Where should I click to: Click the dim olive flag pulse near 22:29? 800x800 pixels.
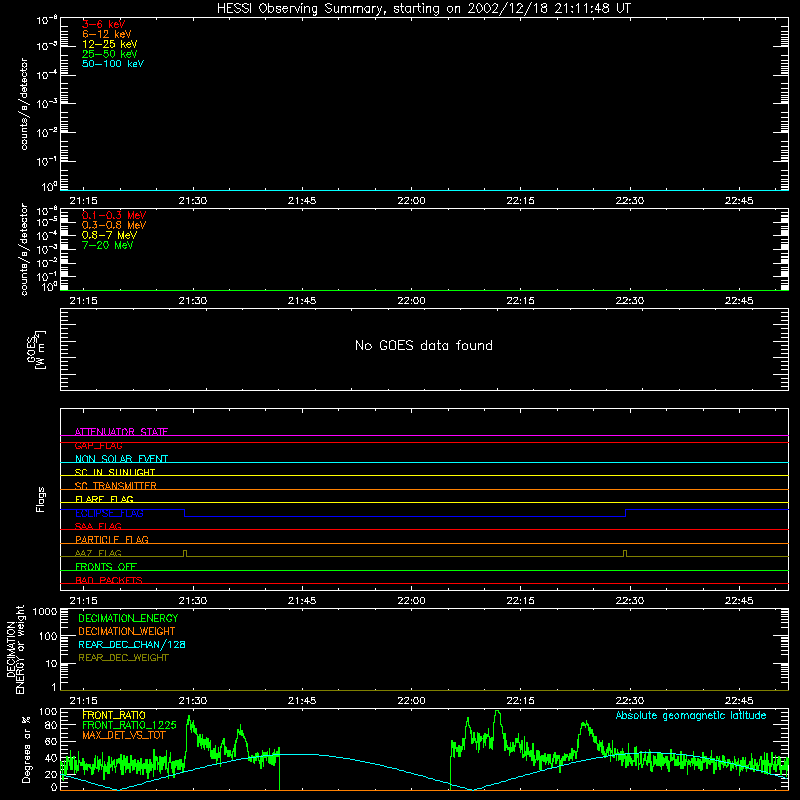[624, 554]
